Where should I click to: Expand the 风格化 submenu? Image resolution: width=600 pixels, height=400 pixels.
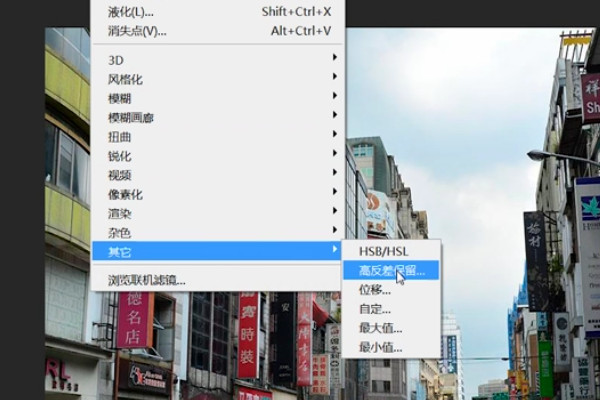[x=217, y=79]
